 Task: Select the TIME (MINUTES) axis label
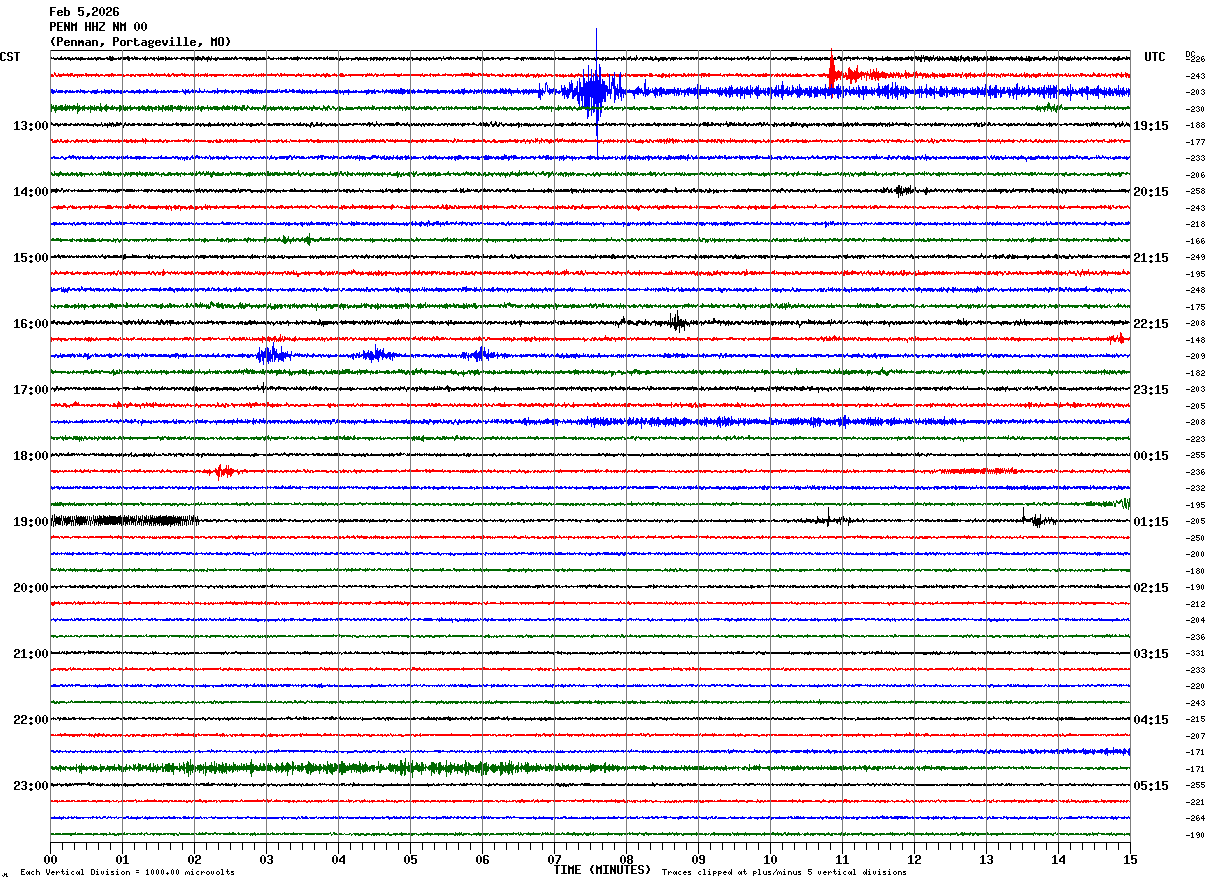pyautogui.click(x=602, y=870)
